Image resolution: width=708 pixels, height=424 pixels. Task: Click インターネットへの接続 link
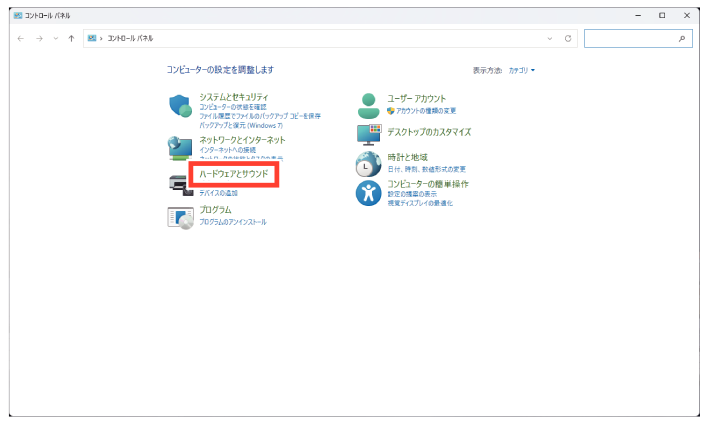(x=228, y=150)
